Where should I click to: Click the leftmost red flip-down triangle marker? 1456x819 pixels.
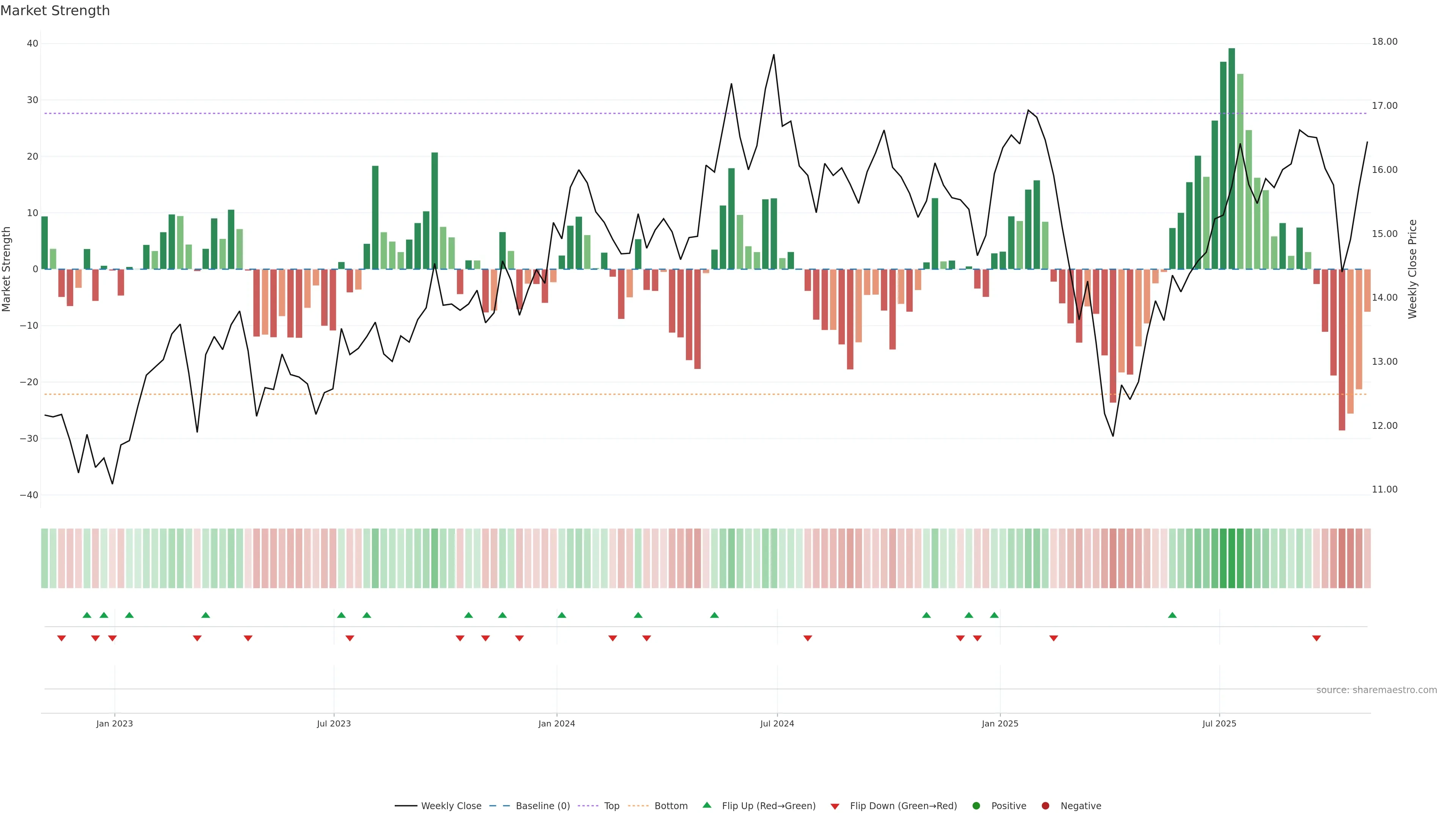point(61,638)
